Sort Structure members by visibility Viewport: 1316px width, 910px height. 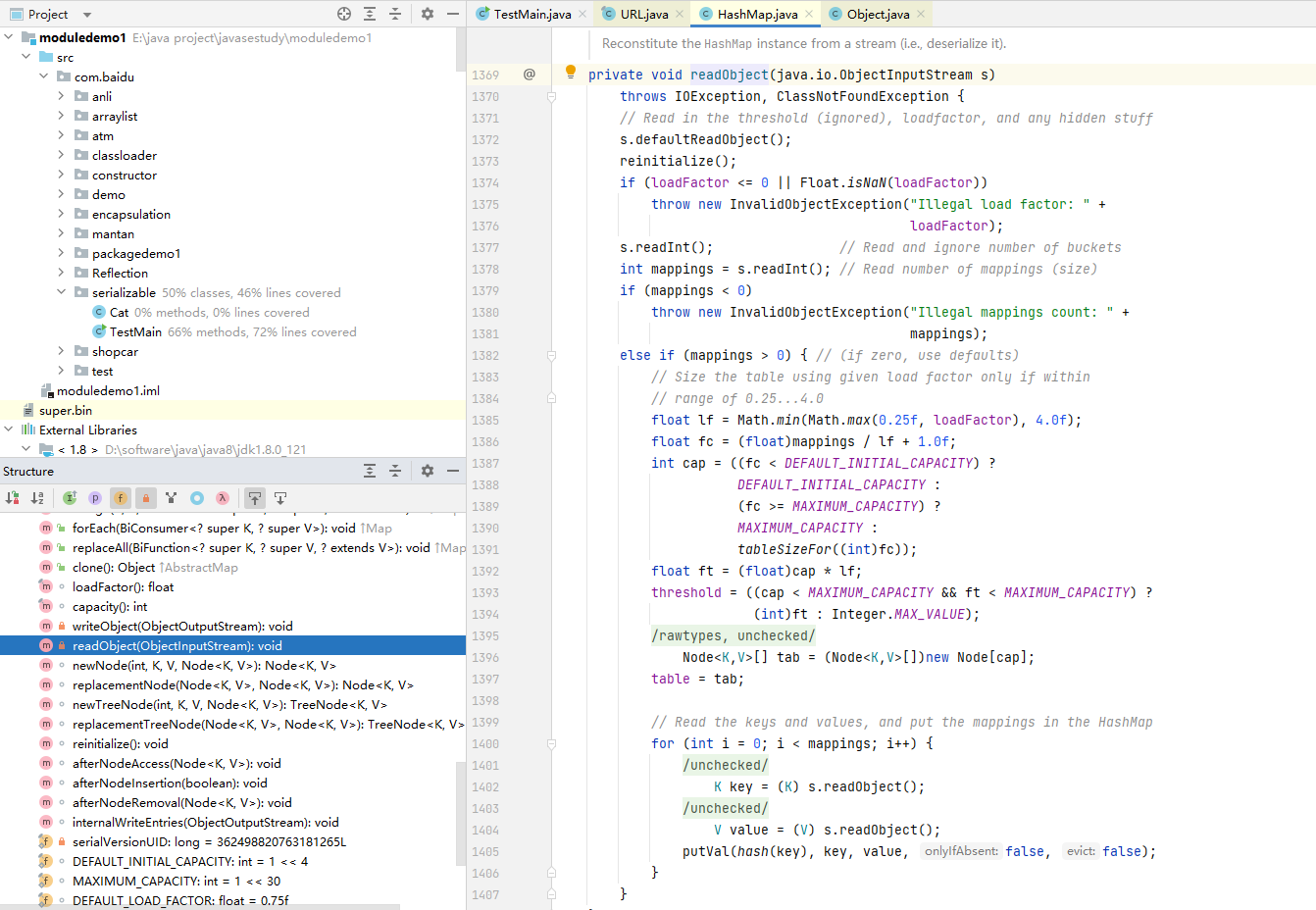(13, 498)
